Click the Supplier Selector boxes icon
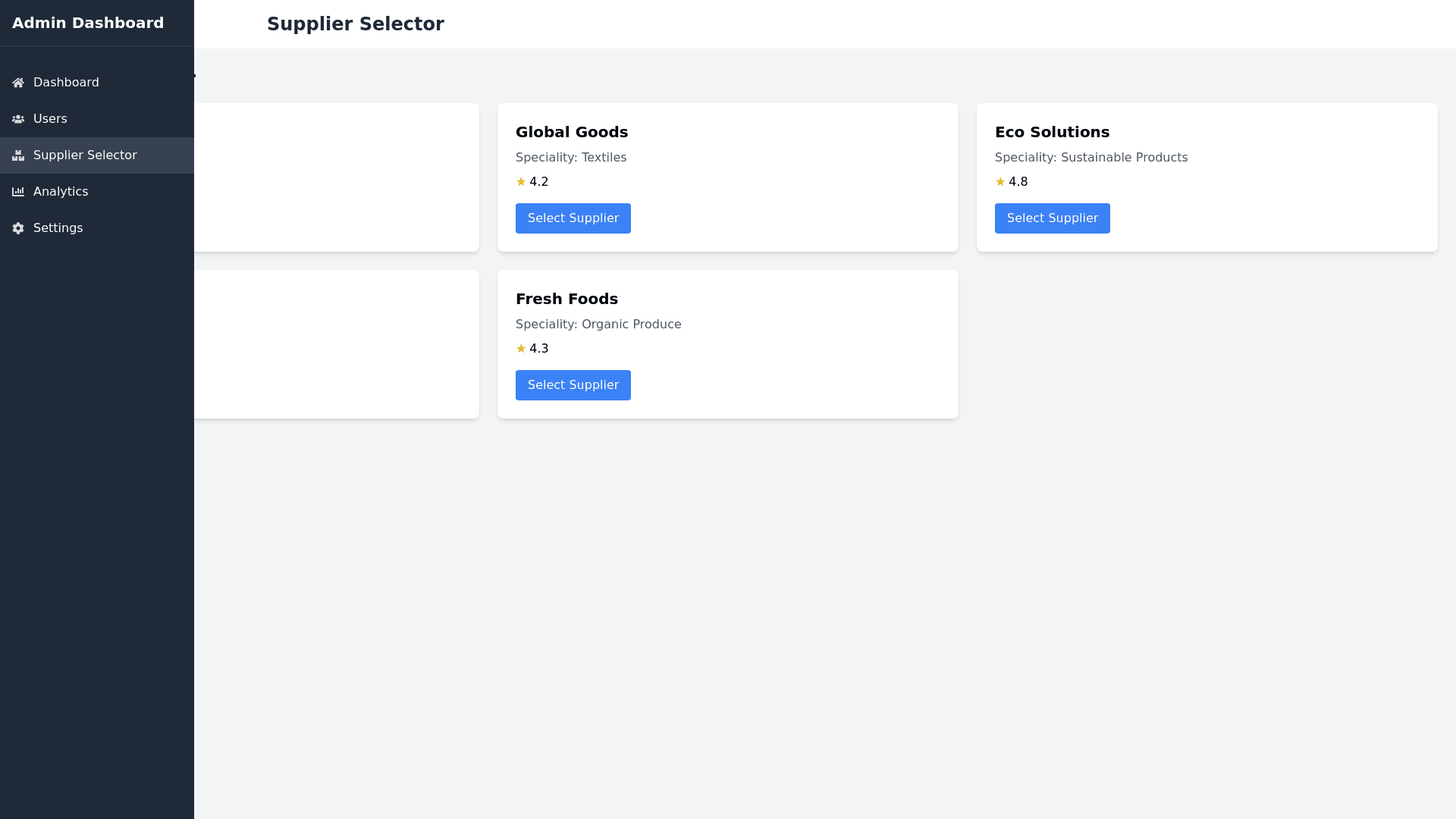 pyautogui.click(x=18, y=155)
